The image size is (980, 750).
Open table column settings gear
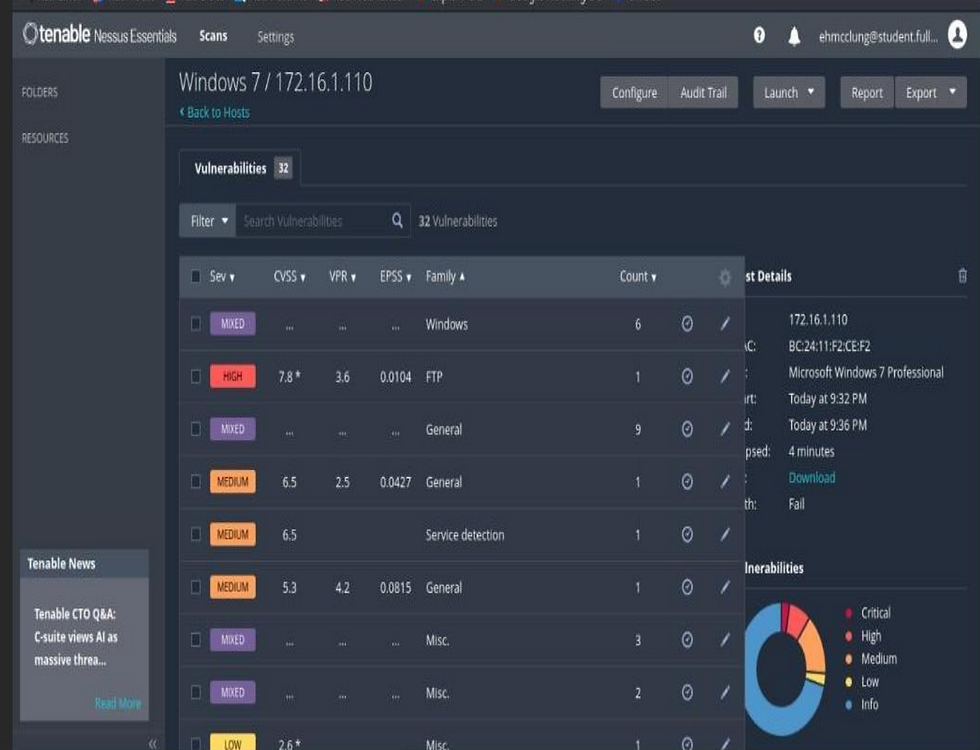click(724, 277)
